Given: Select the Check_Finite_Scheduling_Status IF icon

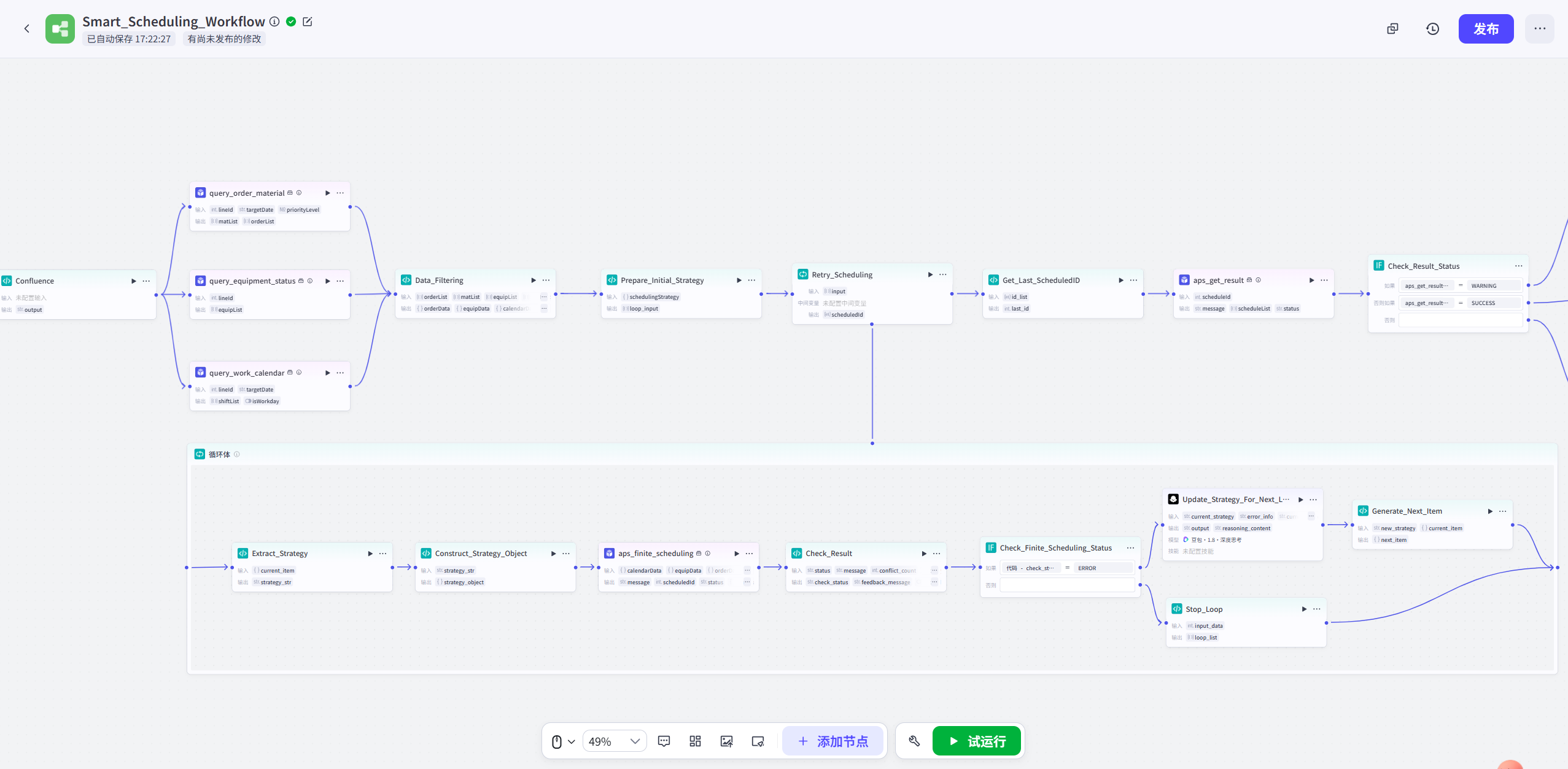Looking at the screenshot, I should (x=991, y=547).
